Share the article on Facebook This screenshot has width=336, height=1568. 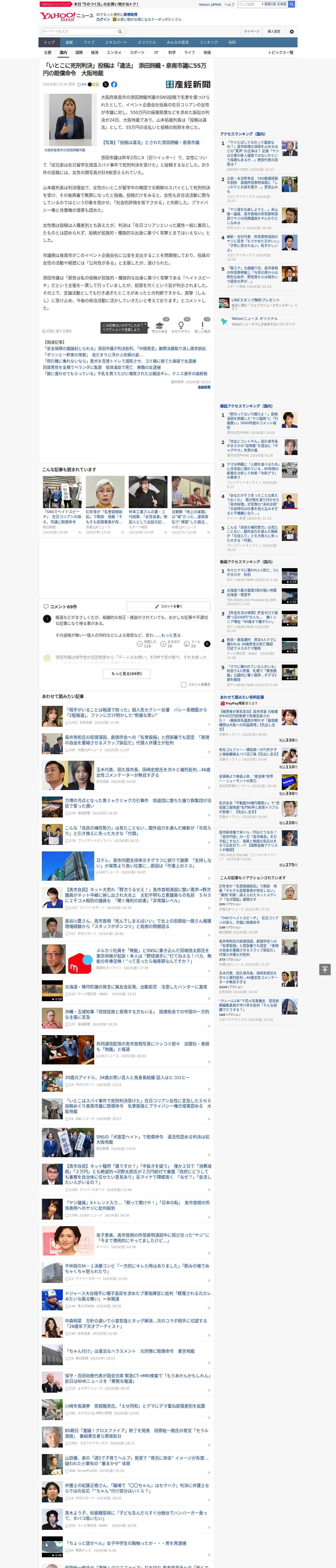114,85
